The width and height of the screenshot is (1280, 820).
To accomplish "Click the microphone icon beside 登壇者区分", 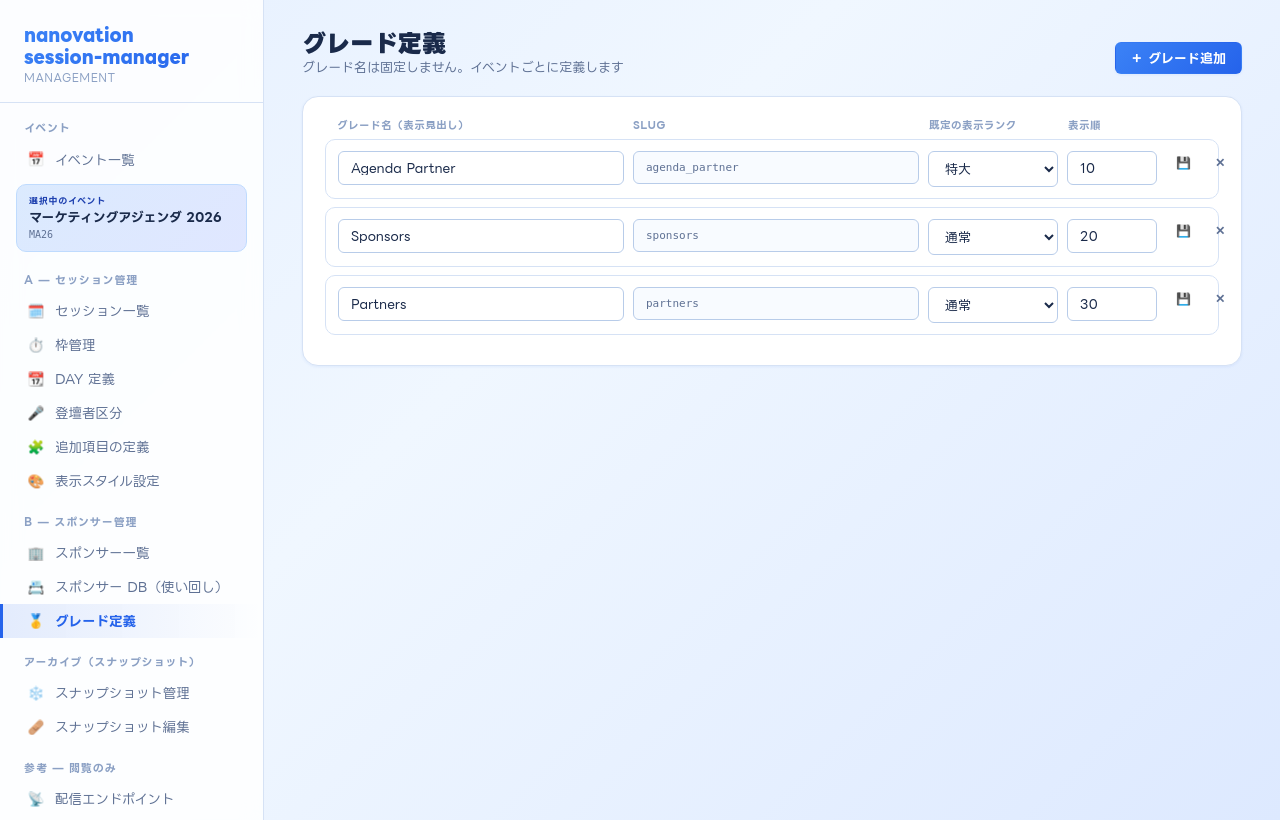I will click(36, 413).
